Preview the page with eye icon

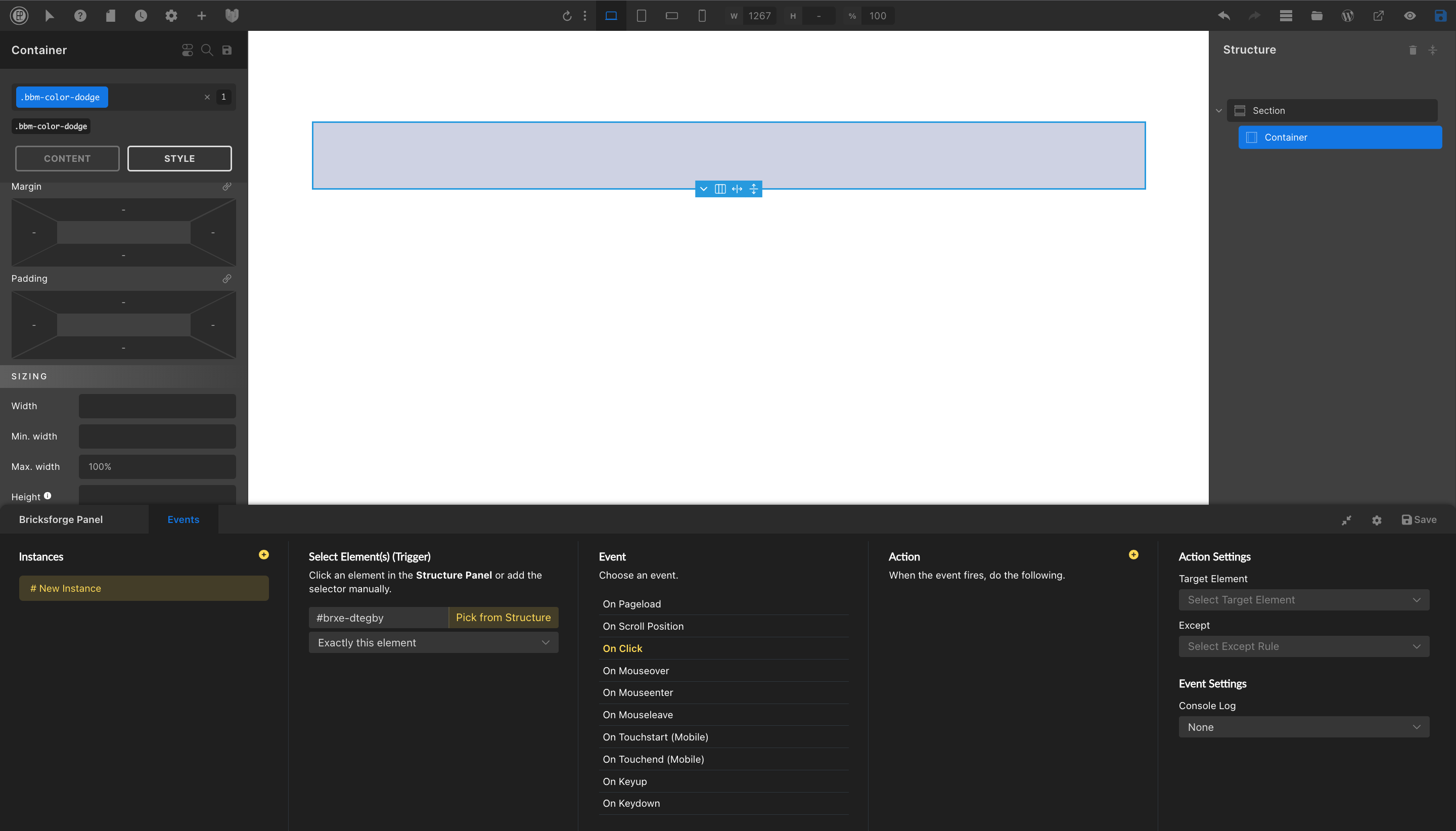[1410, 15]
